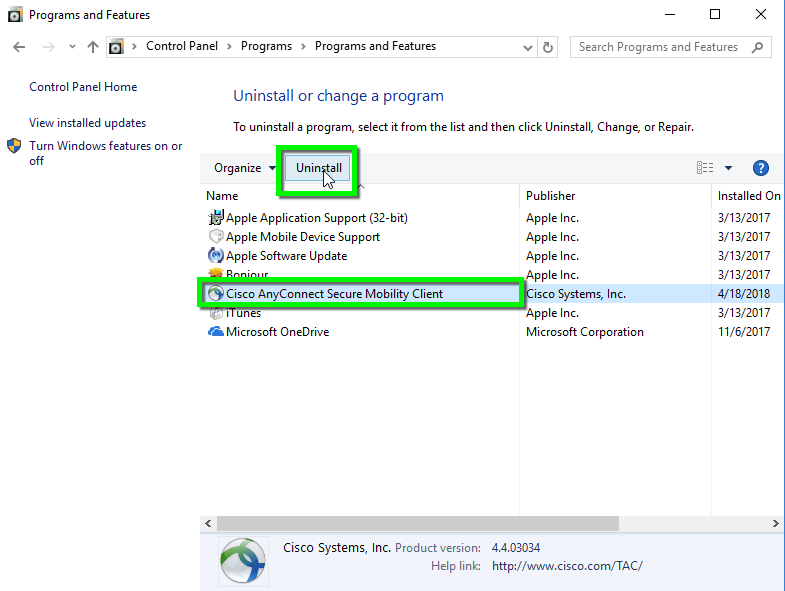The image size is (785, 591).
Task: Open View installed updates link
Action: 88,123
